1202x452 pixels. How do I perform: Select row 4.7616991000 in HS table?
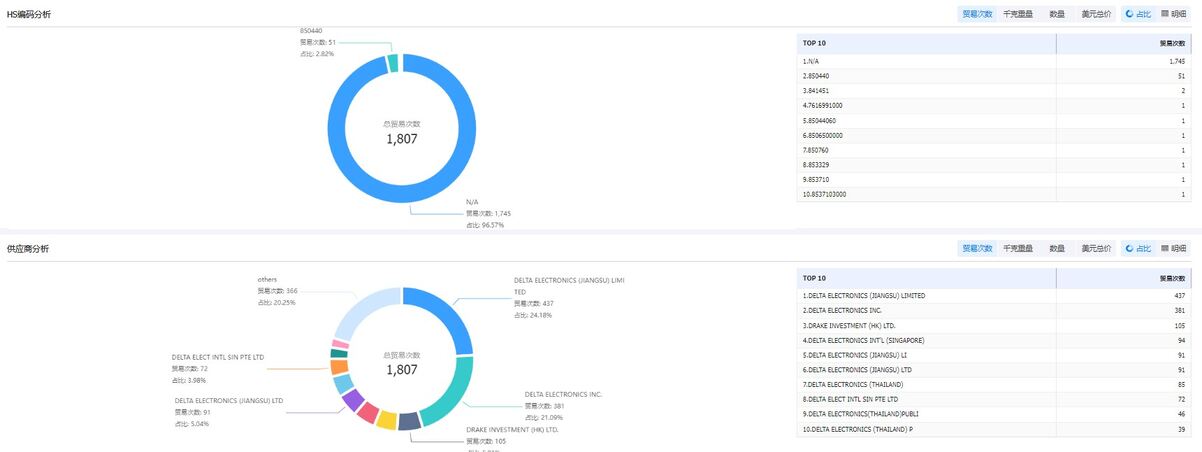click(993, 105)
